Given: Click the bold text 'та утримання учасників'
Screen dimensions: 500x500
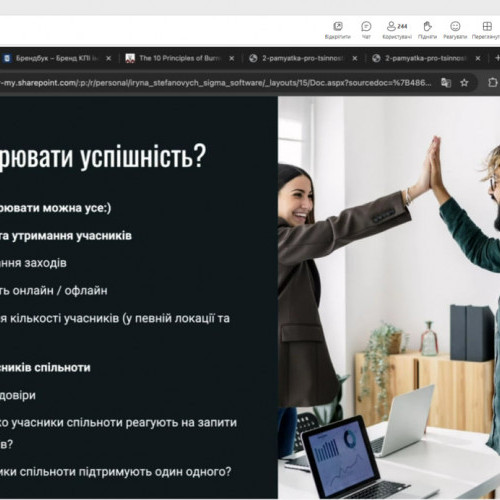Looking at the screenshot, I should coord(66,236).
